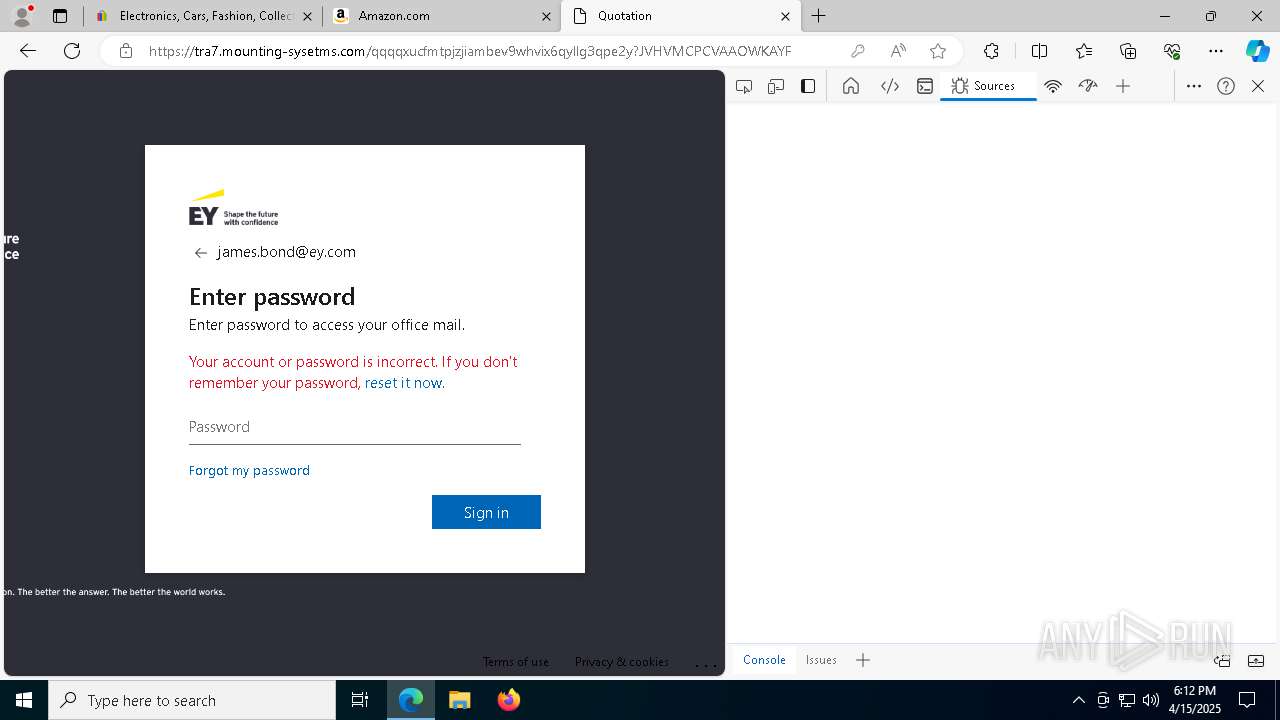Open DevTools Help icon
Screen dimensions: 1280x720
[1226, 86]
